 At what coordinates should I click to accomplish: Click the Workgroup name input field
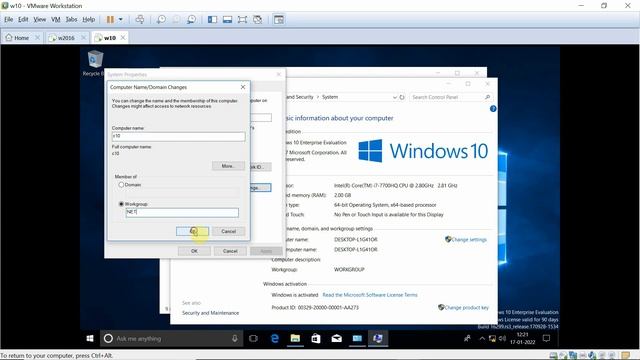click(x=182, y=212)
